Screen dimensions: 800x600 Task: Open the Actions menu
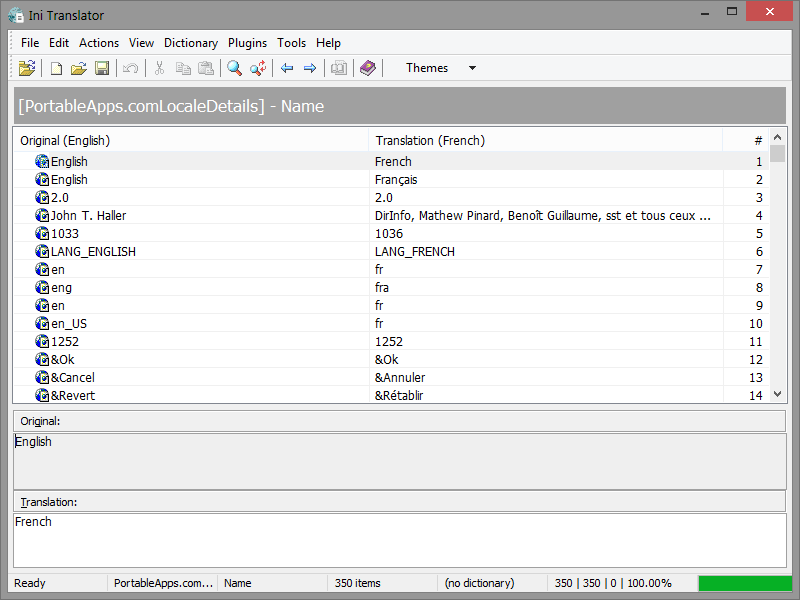99,43
